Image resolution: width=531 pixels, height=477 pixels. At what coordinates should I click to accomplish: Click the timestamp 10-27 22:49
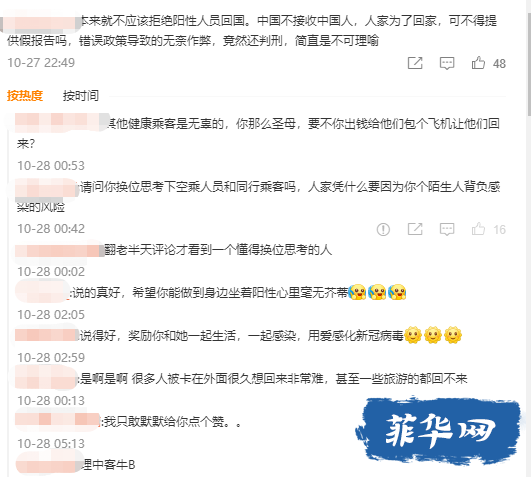click(x=41, y=63)
